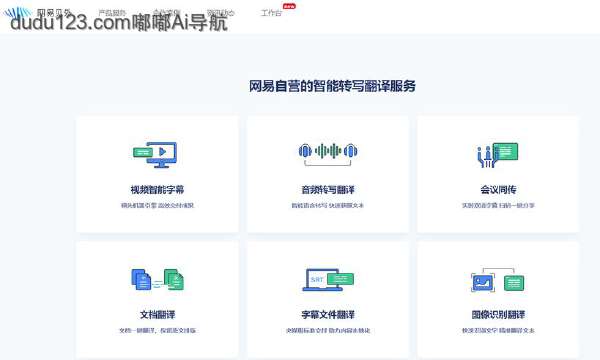Click the 网易见外 wave logo icon
600x360 pixels.
[x=17, y=13]
